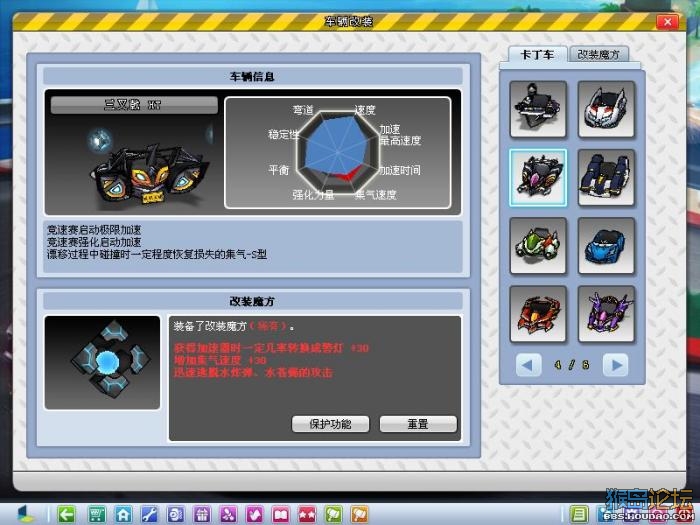Go to previous kart page arrow
This screenshot has height=525, width=700.
coord(529,365)
